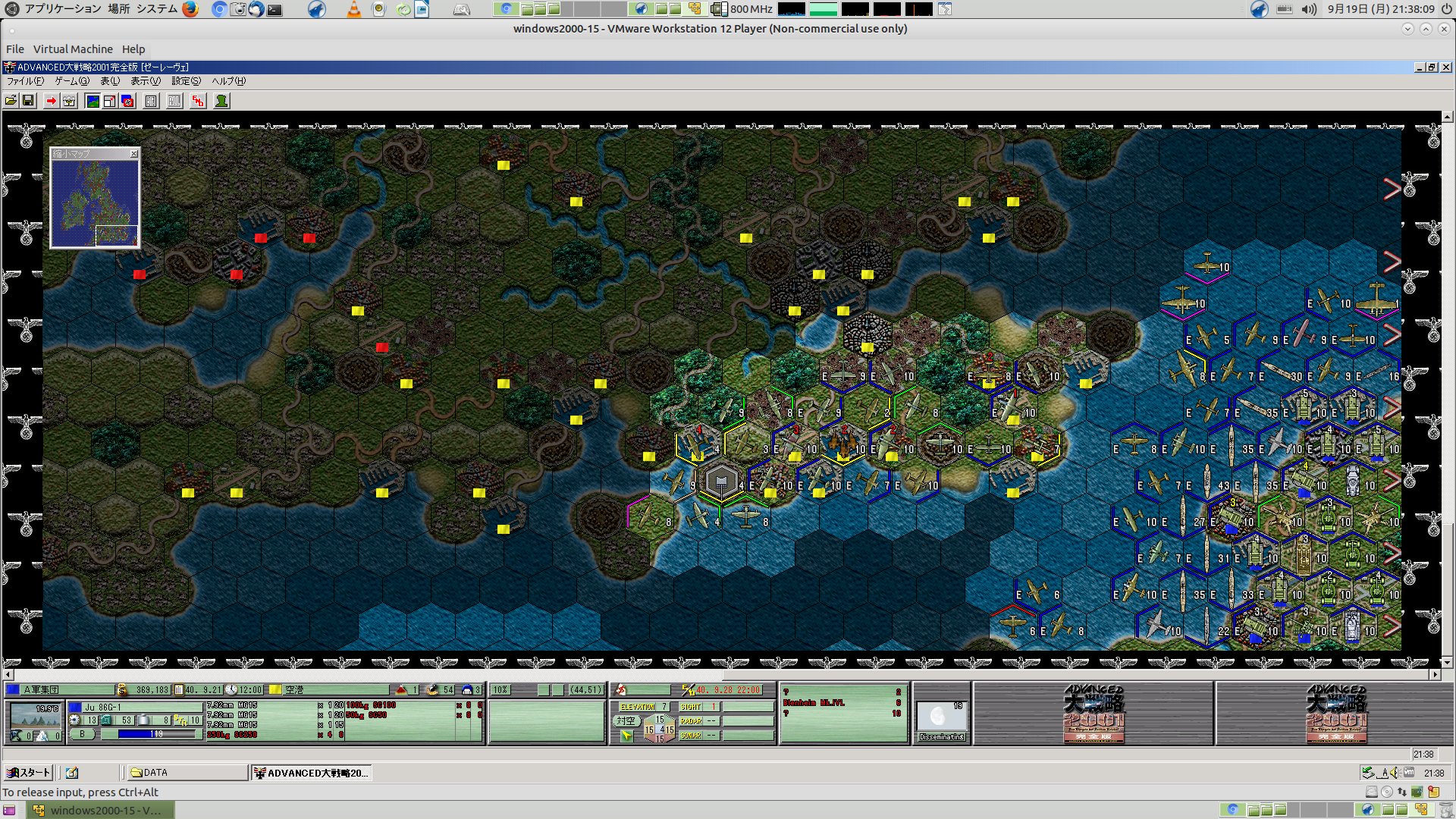1456x819 pixels.
Task: Click the power icon in top panel
Action: (x=1446, y=9)
